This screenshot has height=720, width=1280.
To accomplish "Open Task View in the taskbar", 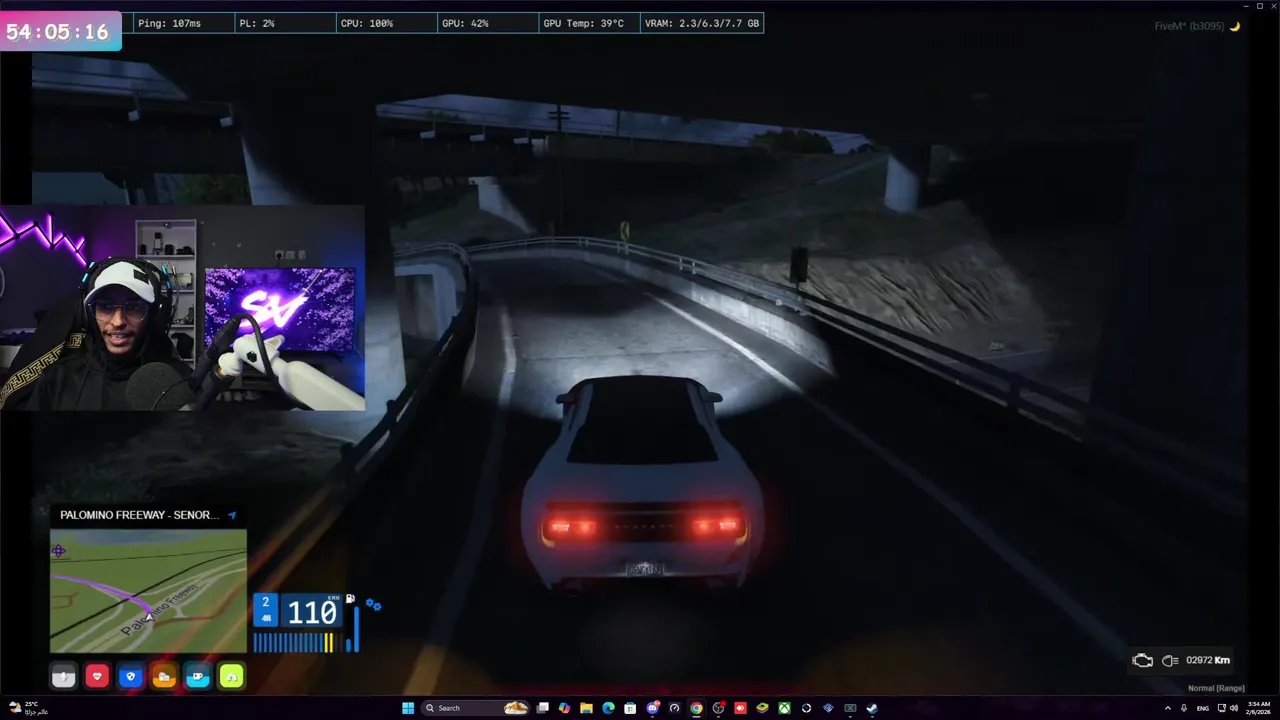I will 543,708.
